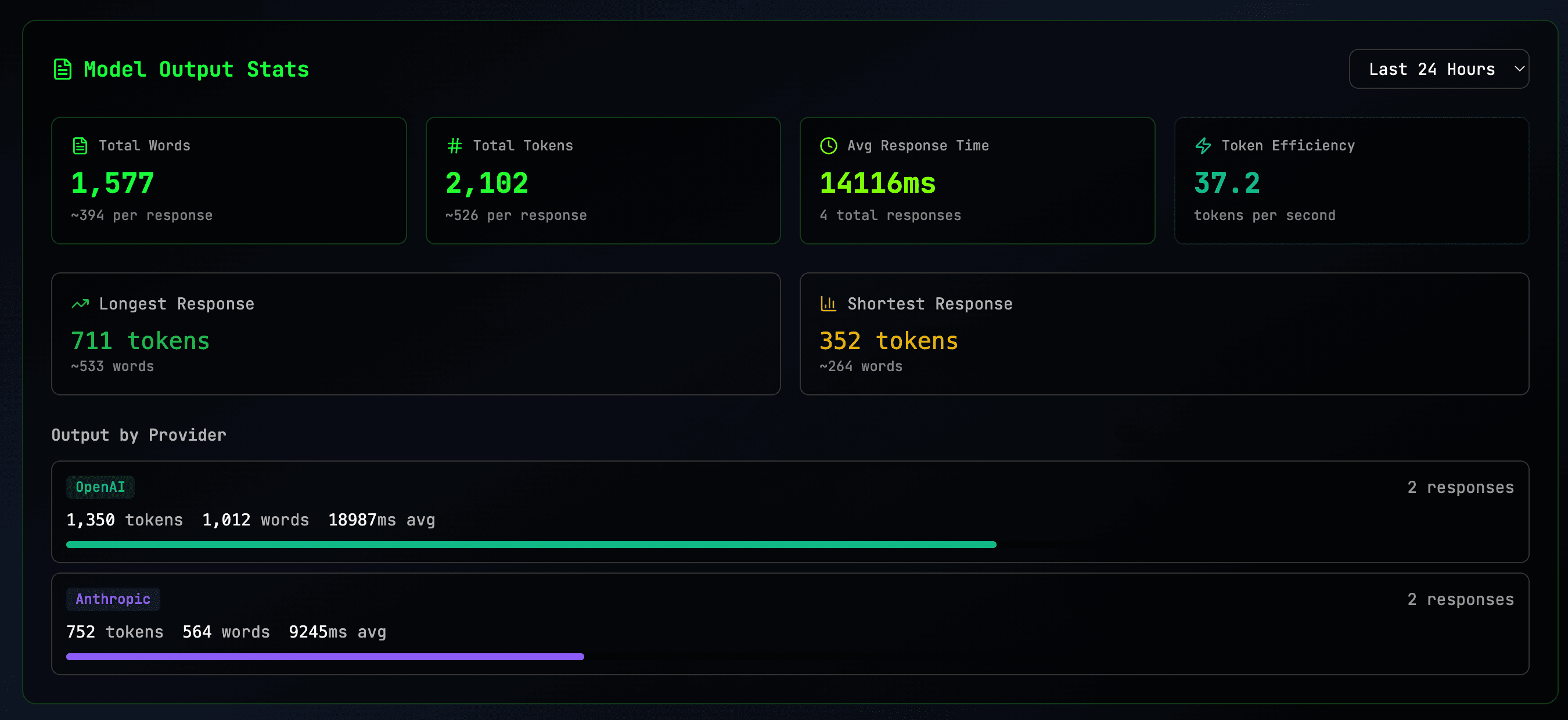Click the hash icon next to Total Tokens

(454, 146)
